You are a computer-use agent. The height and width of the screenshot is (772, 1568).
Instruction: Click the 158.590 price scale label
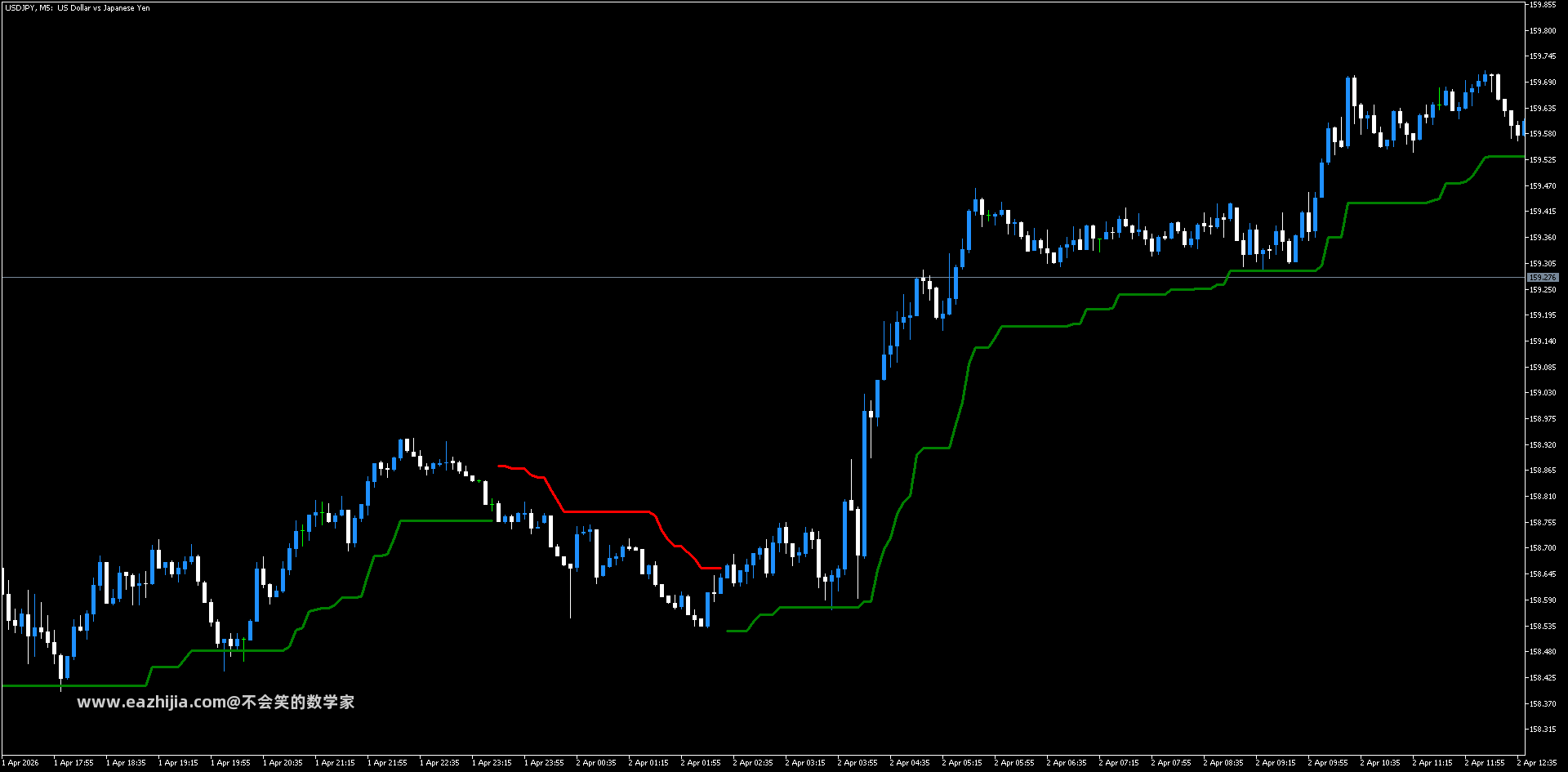coord(1543,600)
